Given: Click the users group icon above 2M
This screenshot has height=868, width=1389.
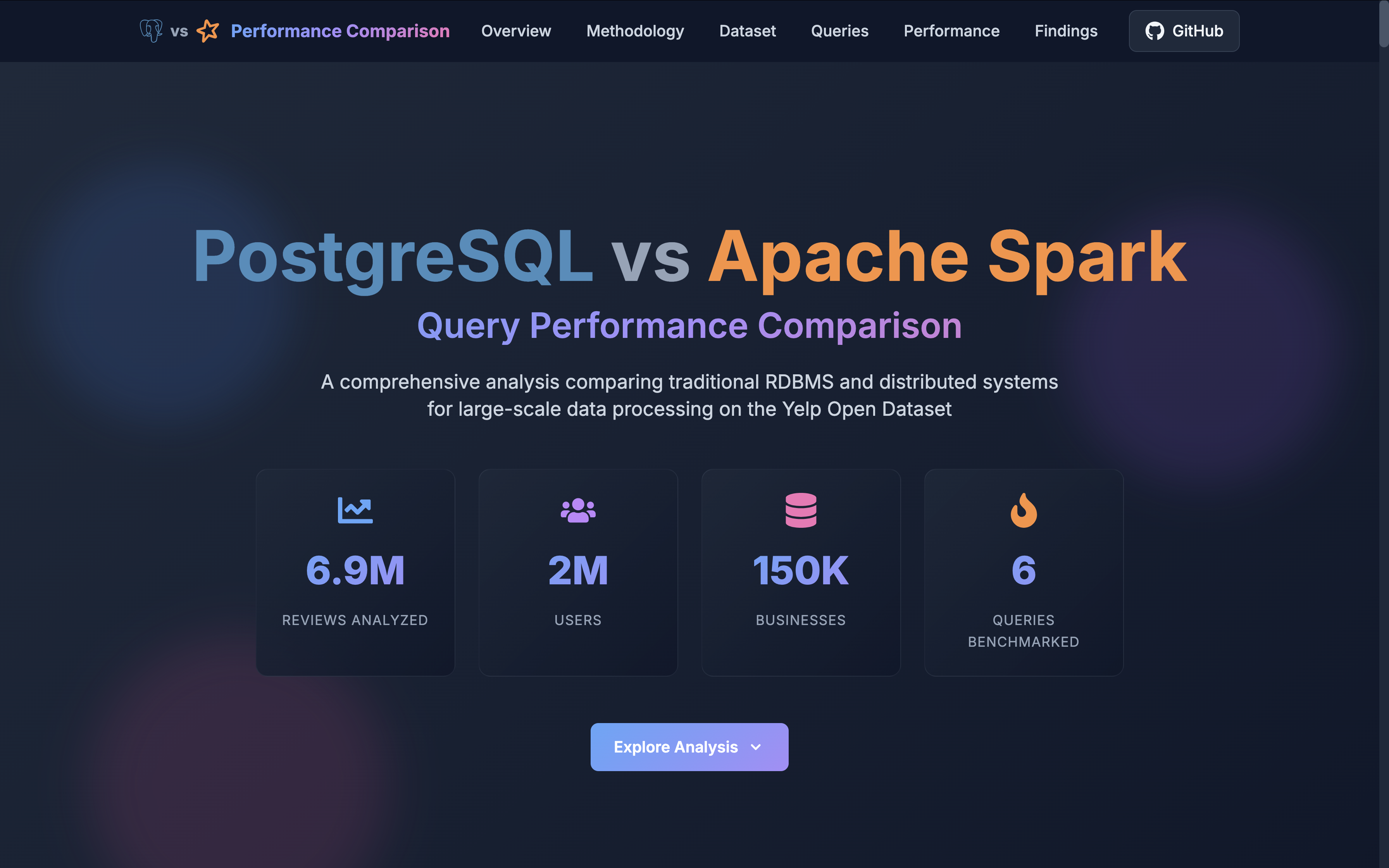Looking at the screenshot, I should (x=578, y=510).
